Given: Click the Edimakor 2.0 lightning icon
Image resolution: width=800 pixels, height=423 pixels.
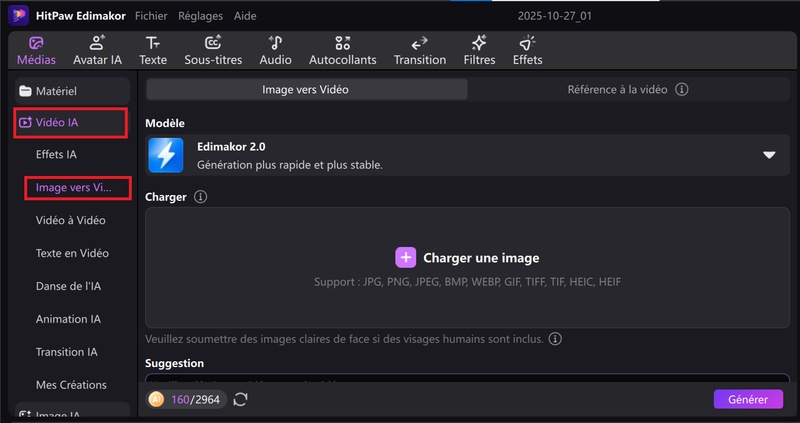Looking at the screenshot, I should tap(166, 155).
